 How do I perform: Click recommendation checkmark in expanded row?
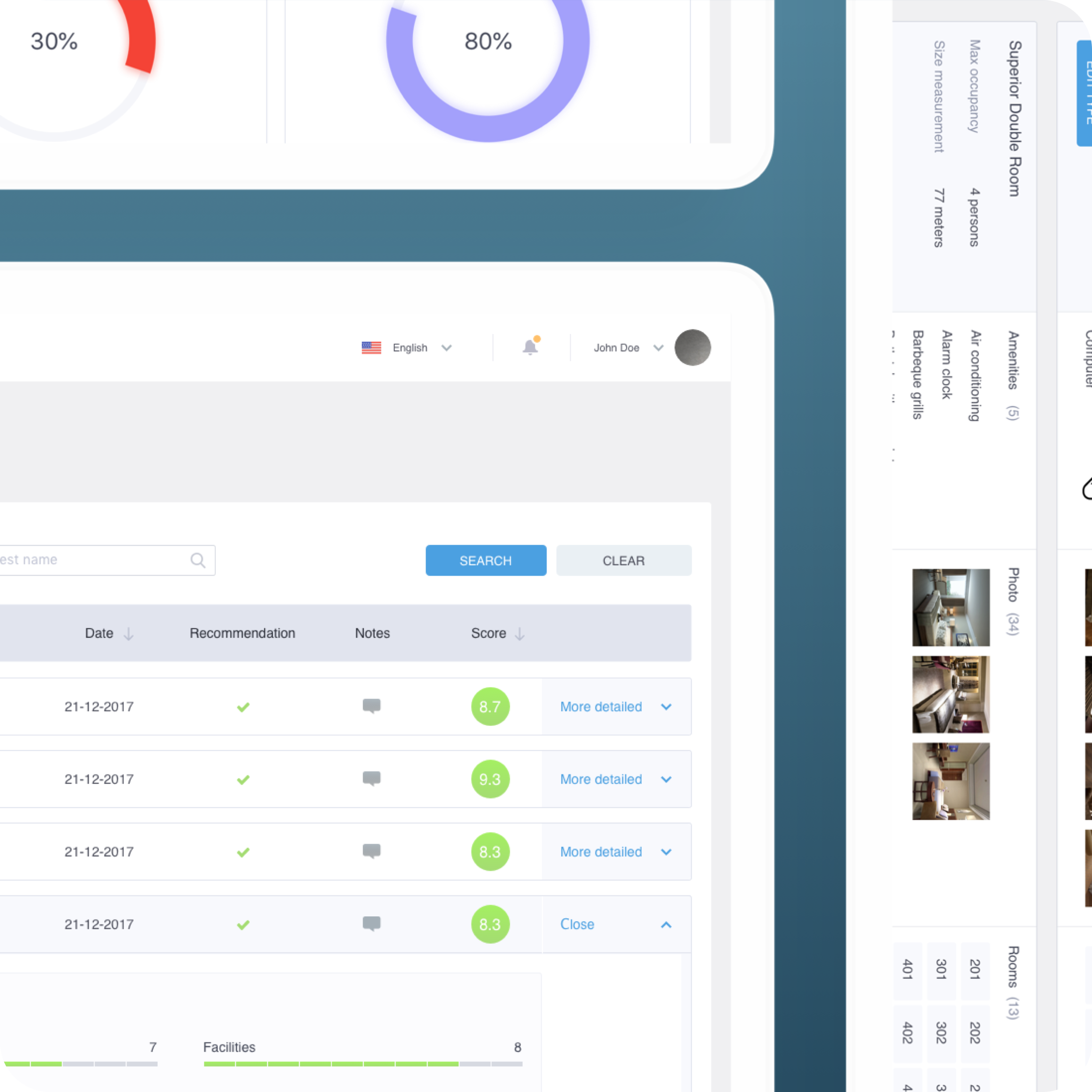pyautogui.click(x=243, y=925)
